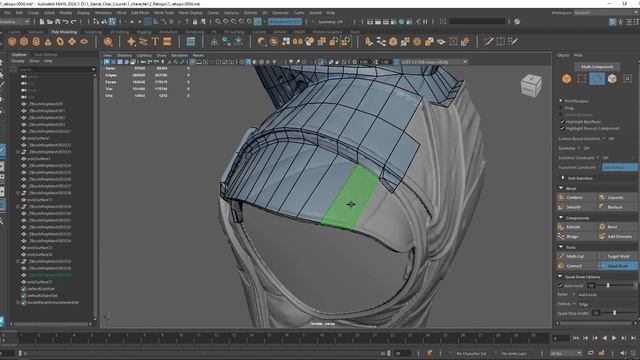Open the Shading menu in viewport panel

pos(124,55)
